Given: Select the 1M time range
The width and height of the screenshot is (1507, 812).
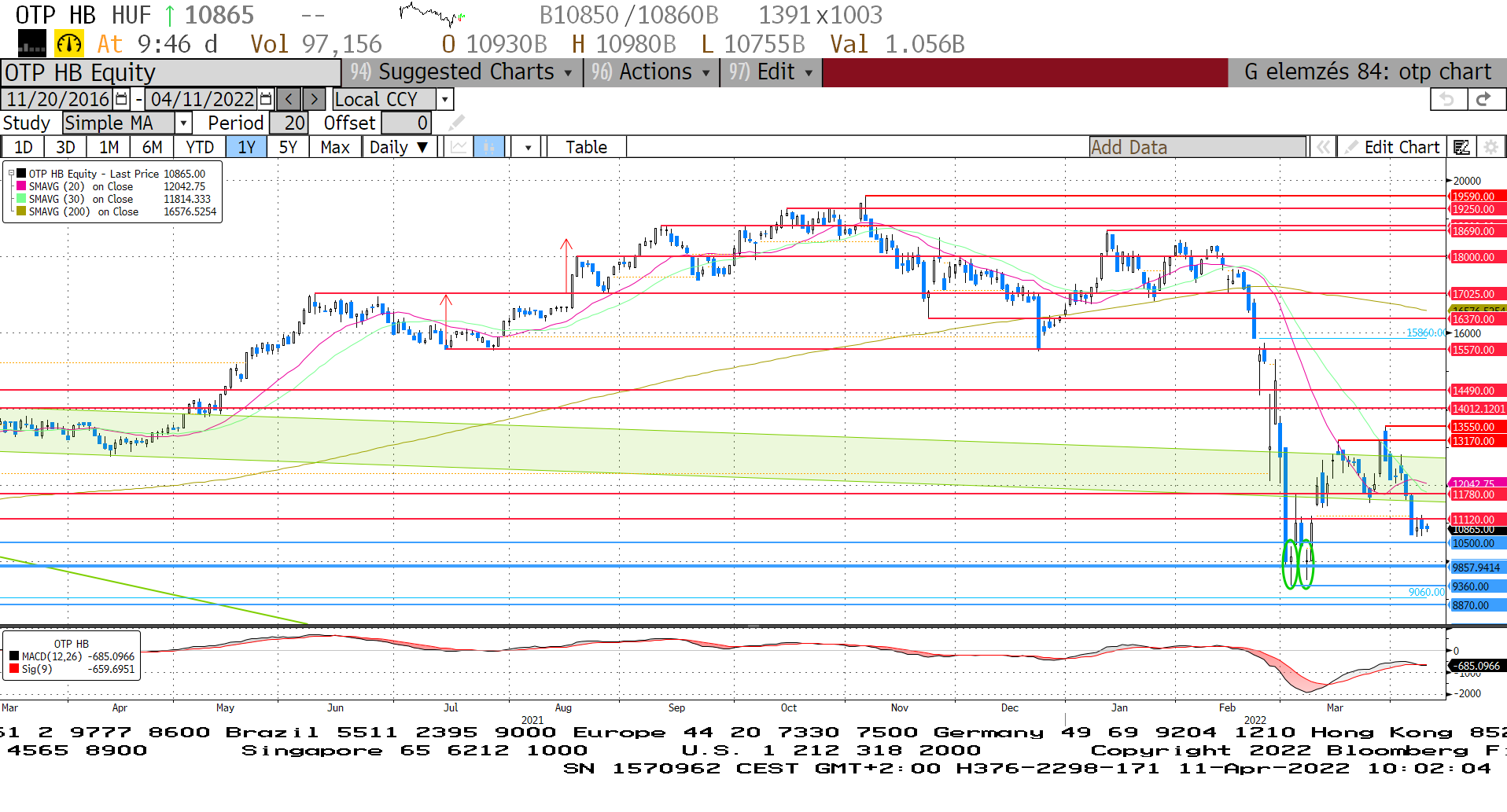Looking at the screenshot, I should [x=109, y=147].
